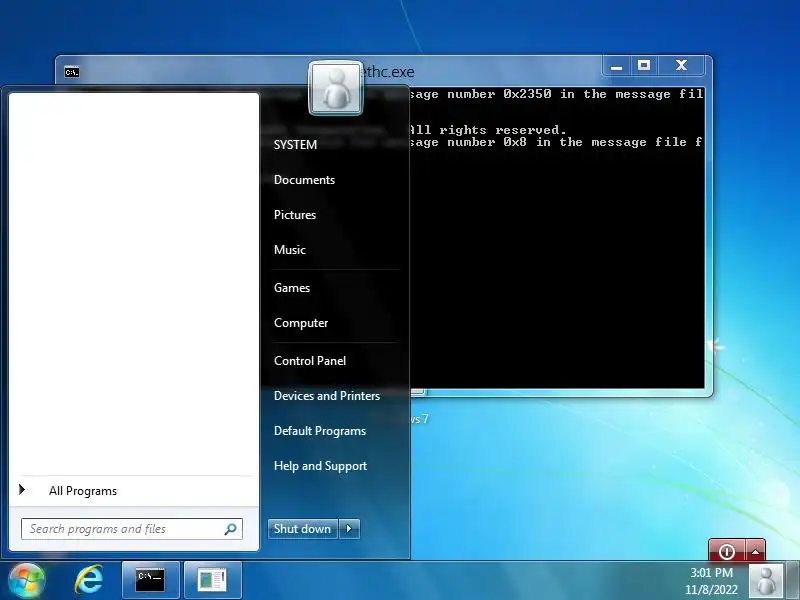Switch to the command prompt taskbar button

151,580
